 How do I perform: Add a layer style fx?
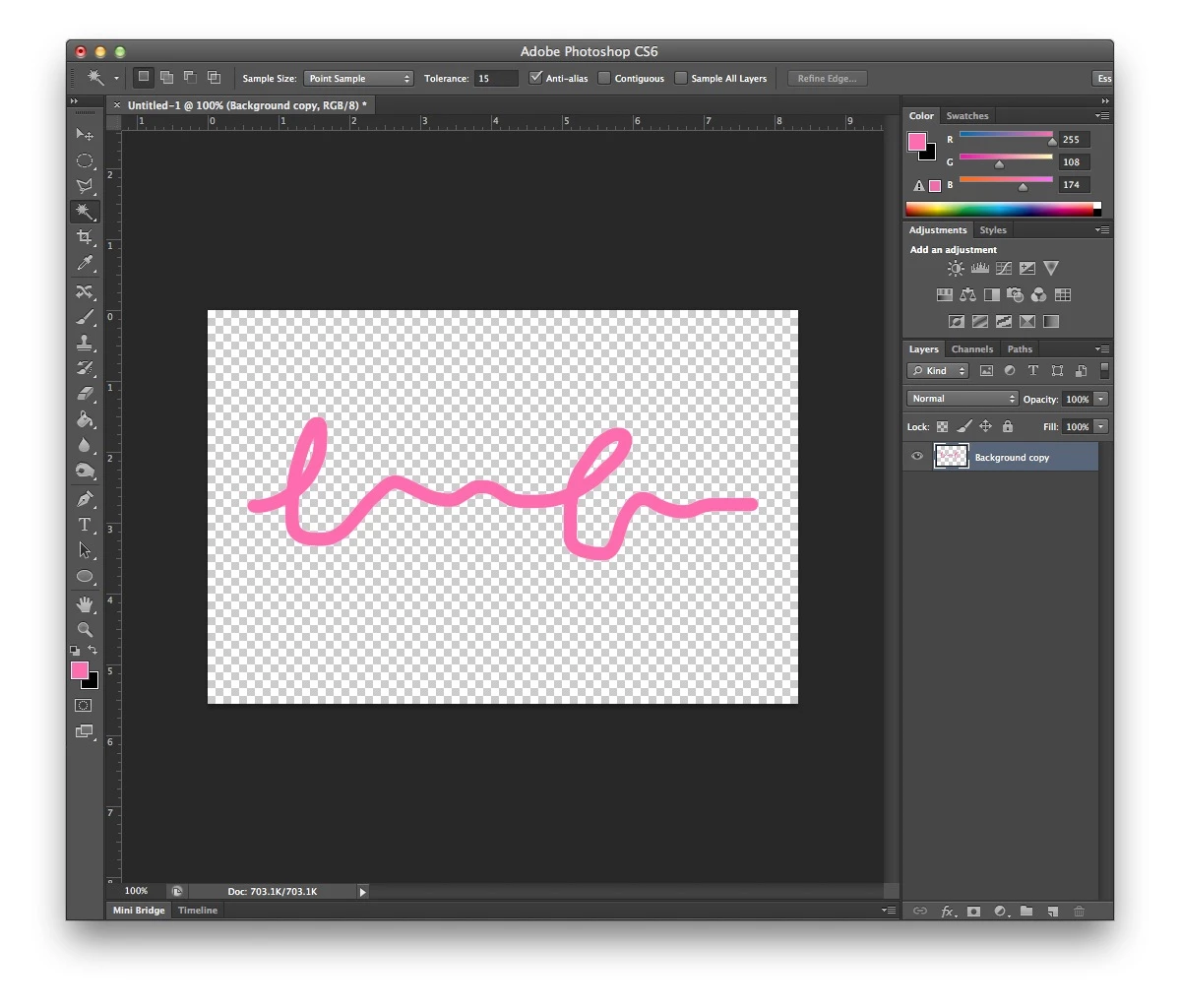coord(948,911)
